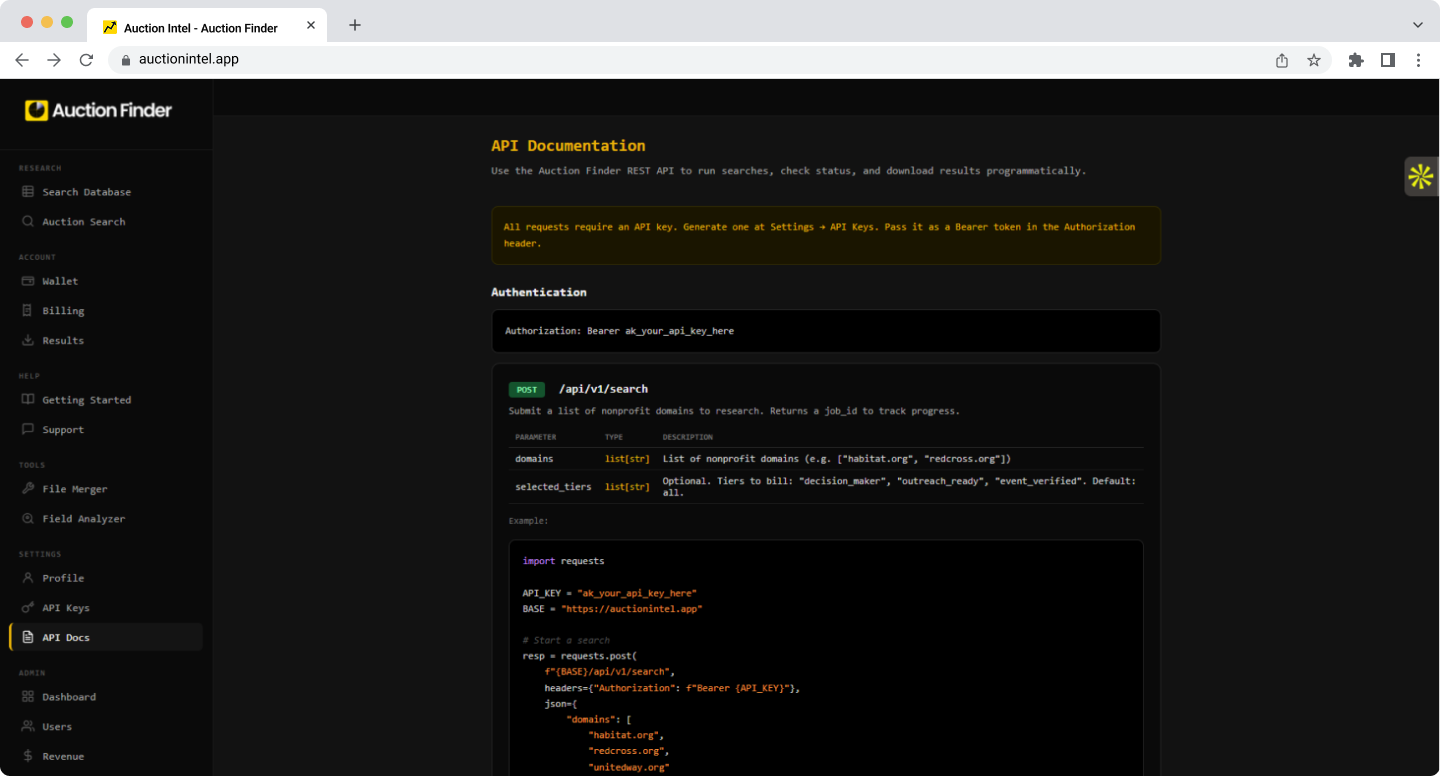Bookmark this page with star icon
The width and height of the screenshot is (1440, 776).
(x=1314, y=60)
